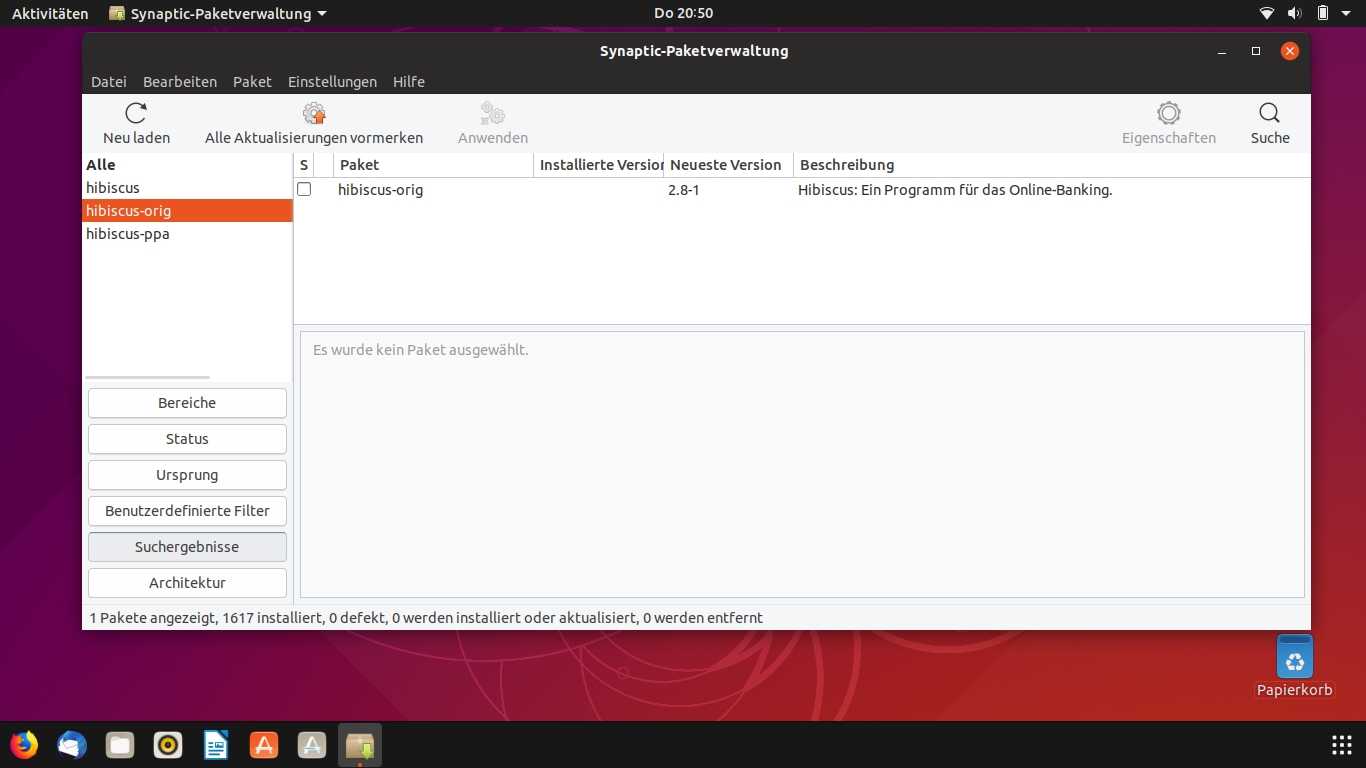Open the Datei menu
The height and width of the screenshot is (768, 1366).
(x=109, y=82)
